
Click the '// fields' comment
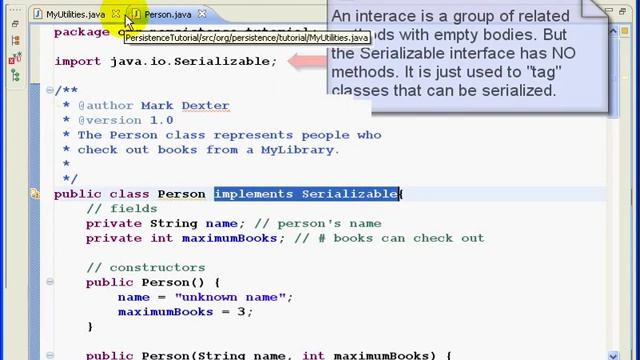[x=122, y=209]
